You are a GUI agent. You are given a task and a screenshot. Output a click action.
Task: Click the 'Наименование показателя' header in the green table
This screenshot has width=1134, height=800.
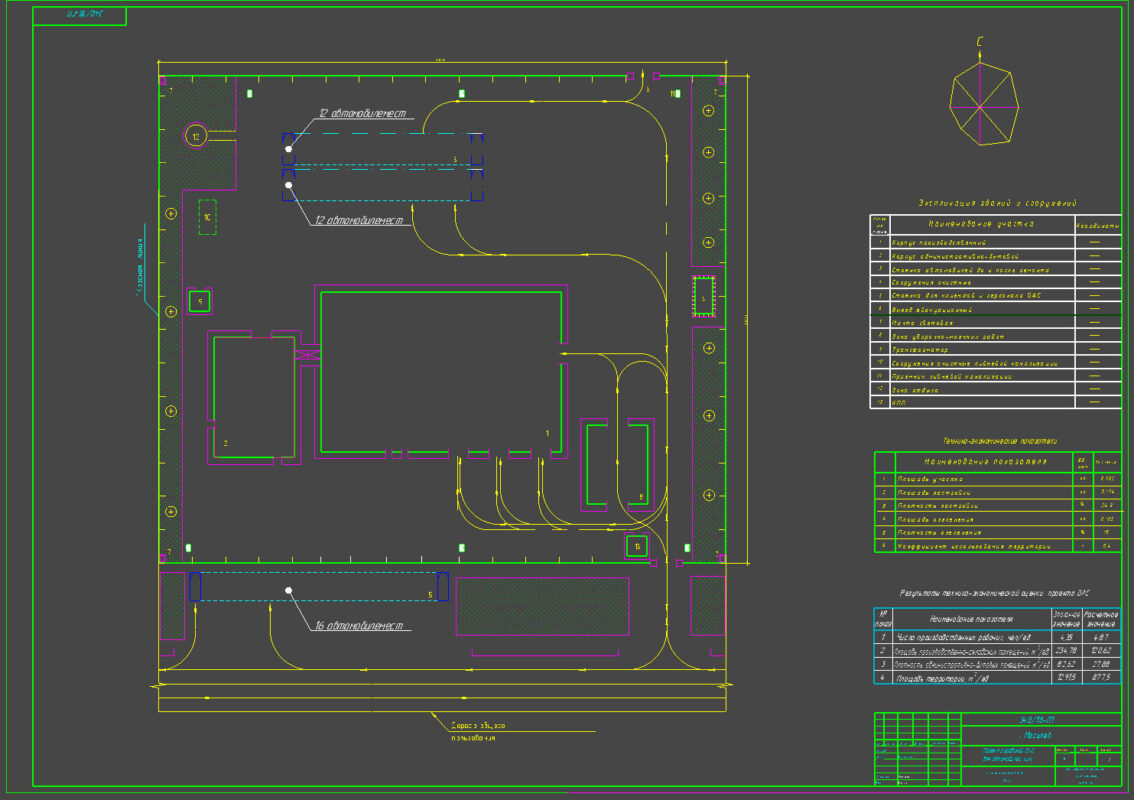pos(984,461)
